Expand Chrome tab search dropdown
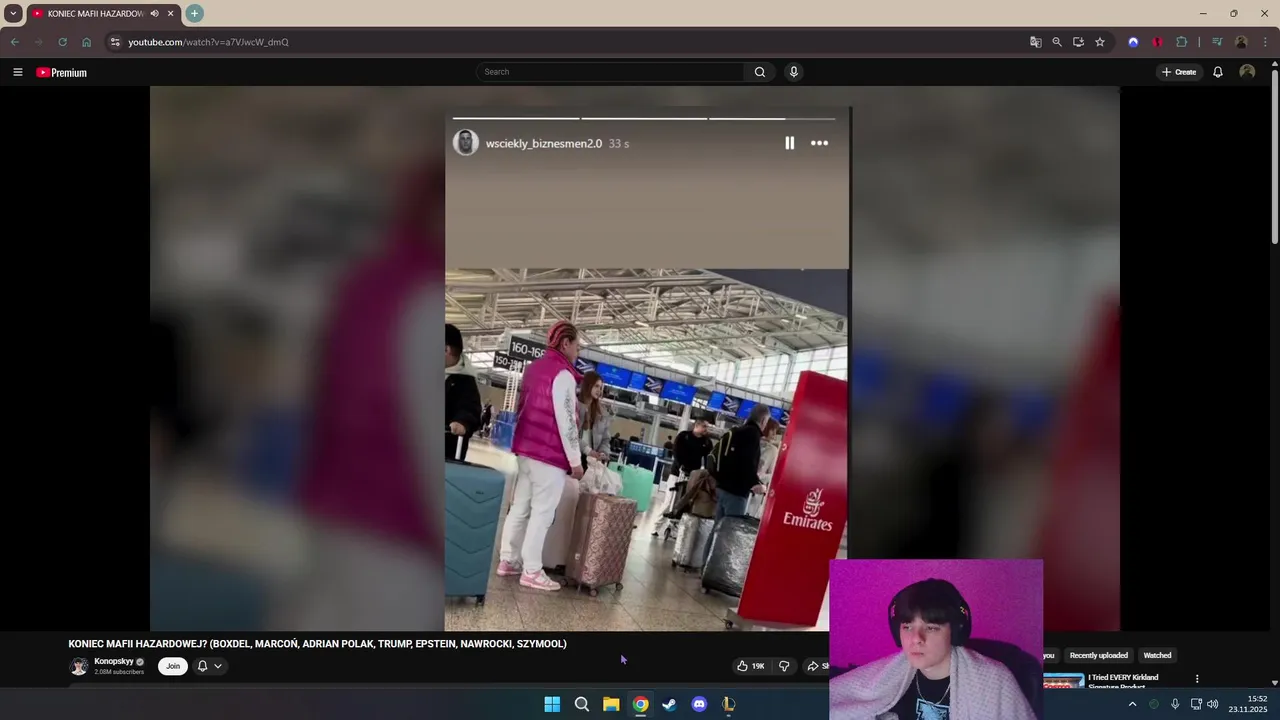 click(13, 13)
